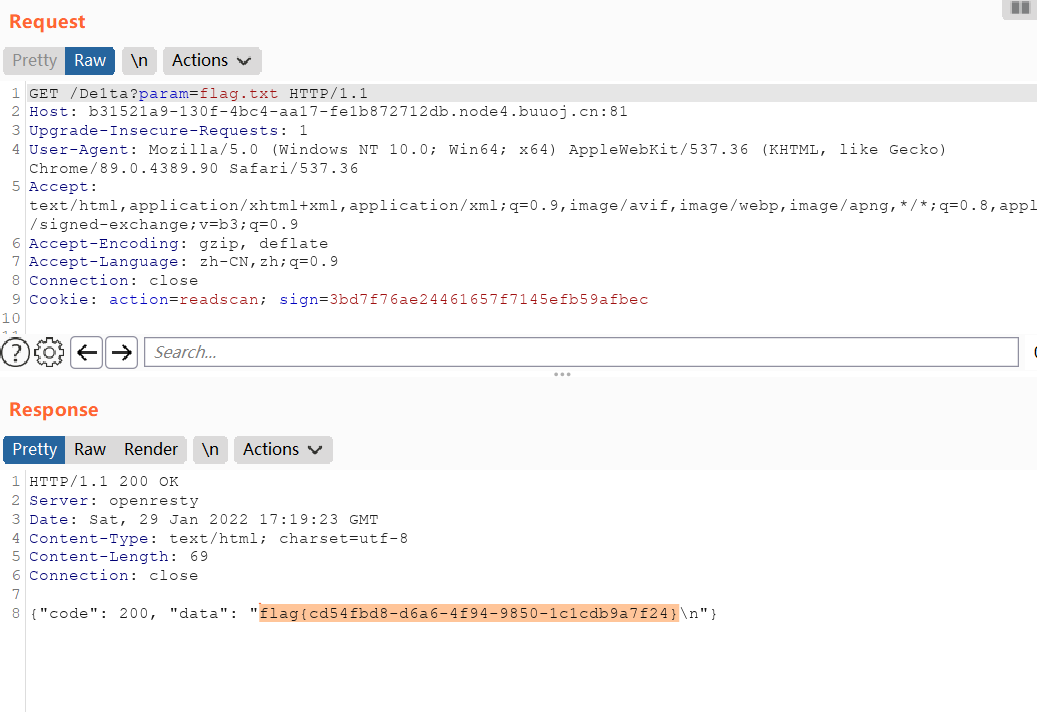Click the Upgrade-Insecure-Requests header
The image size is (1037, 712).
[x=168, y=131]
